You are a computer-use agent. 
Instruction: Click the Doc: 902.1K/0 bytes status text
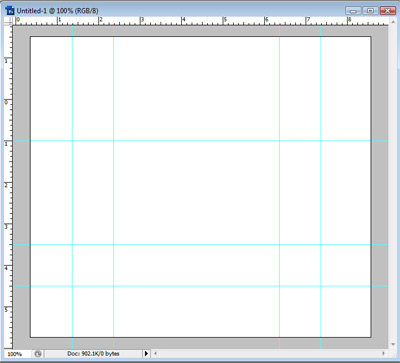point(93,353)
